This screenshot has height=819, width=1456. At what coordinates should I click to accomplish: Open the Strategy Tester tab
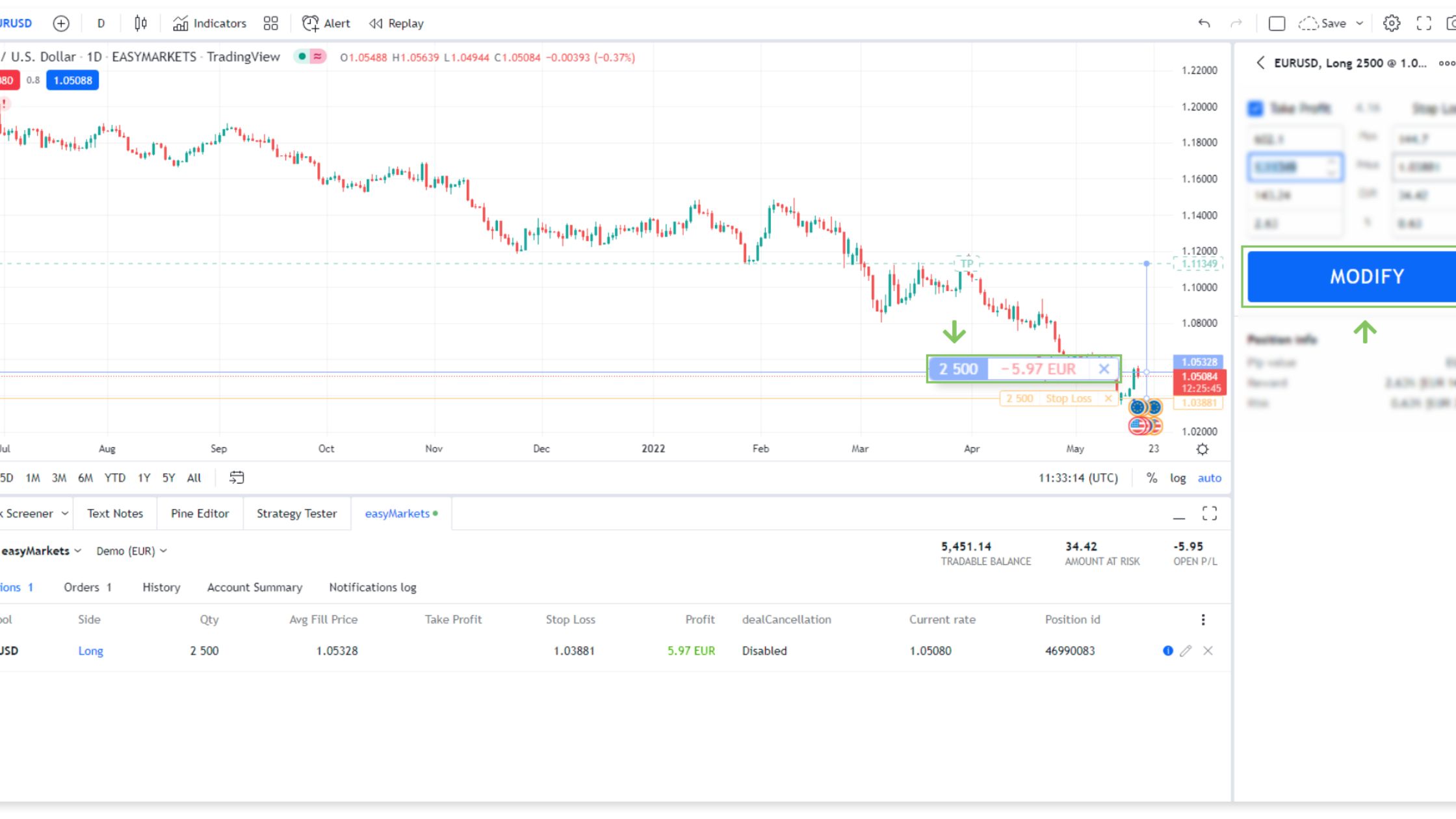(297, 513)
